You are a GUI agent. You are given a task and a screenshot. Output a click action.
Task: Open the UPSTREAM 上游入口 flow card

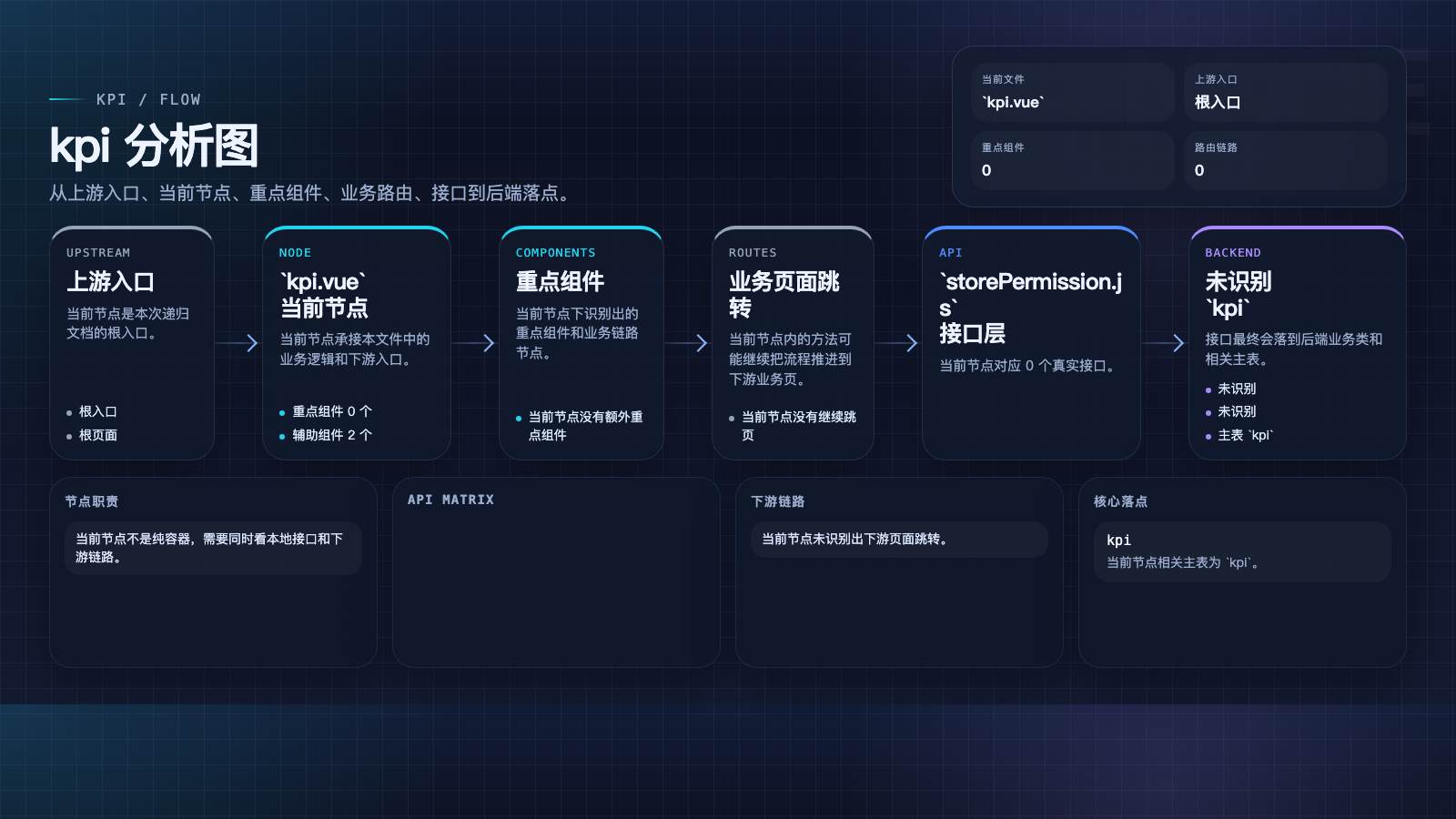pyautogui.click(x=132, y=343)
